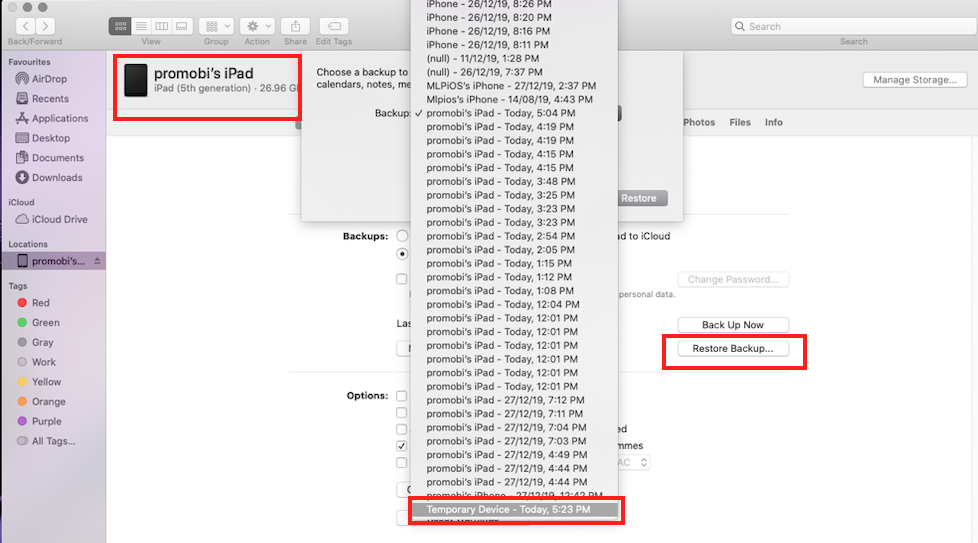Screen dimensions: 978x543
Task: Toggle the first Options checkbox
Action: [x=402, y=396]
